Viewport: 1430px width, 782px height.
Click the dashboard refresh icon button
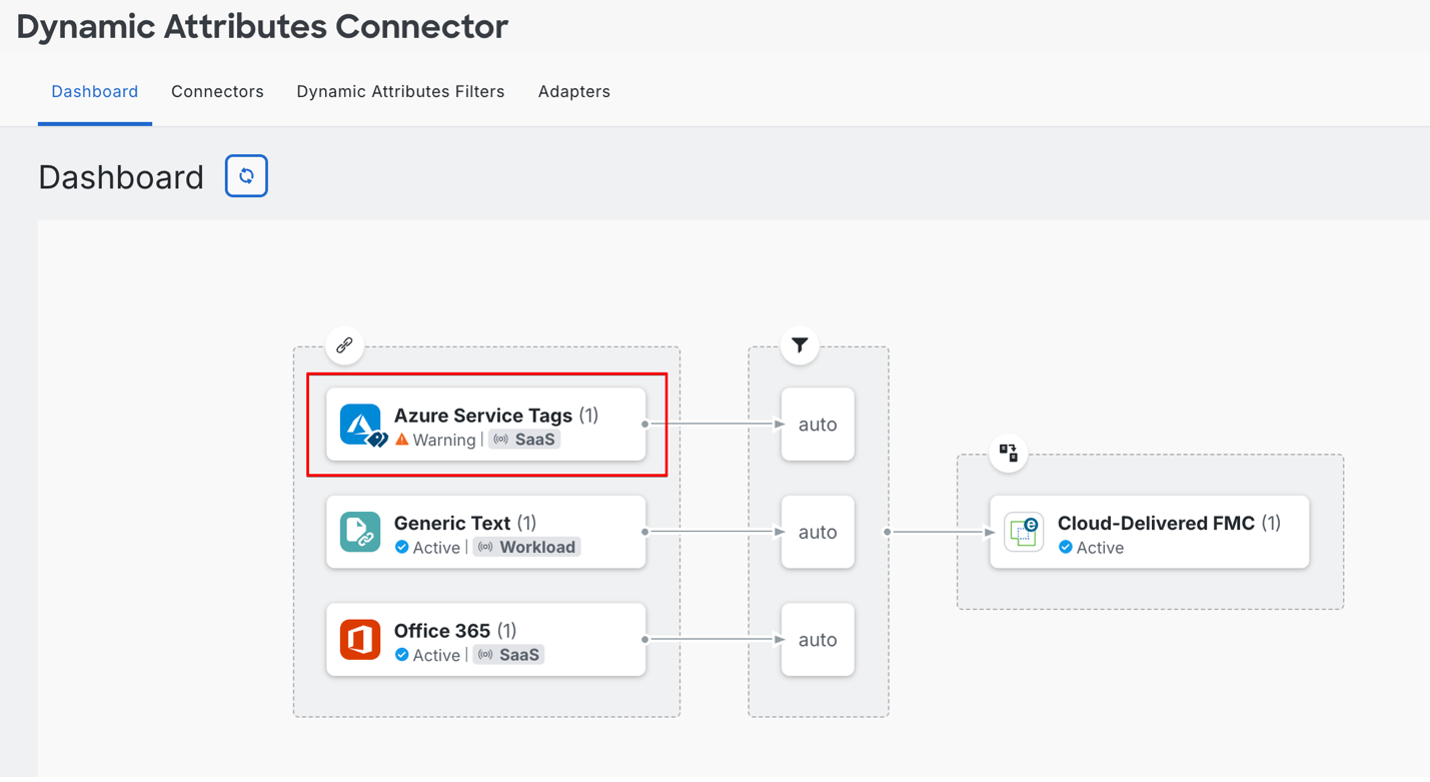246,176
